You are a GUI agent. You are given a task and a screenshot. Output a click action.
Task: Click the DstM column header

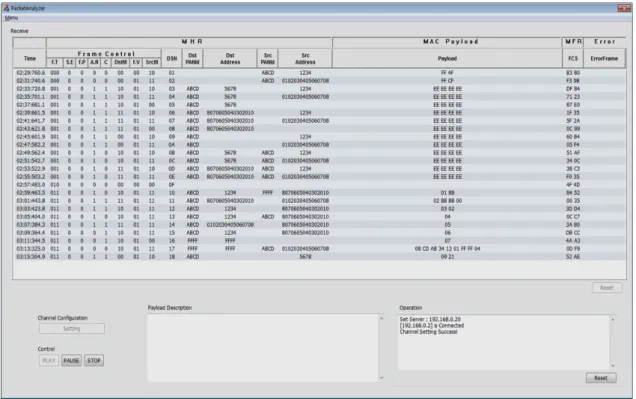tap(120, 62)
